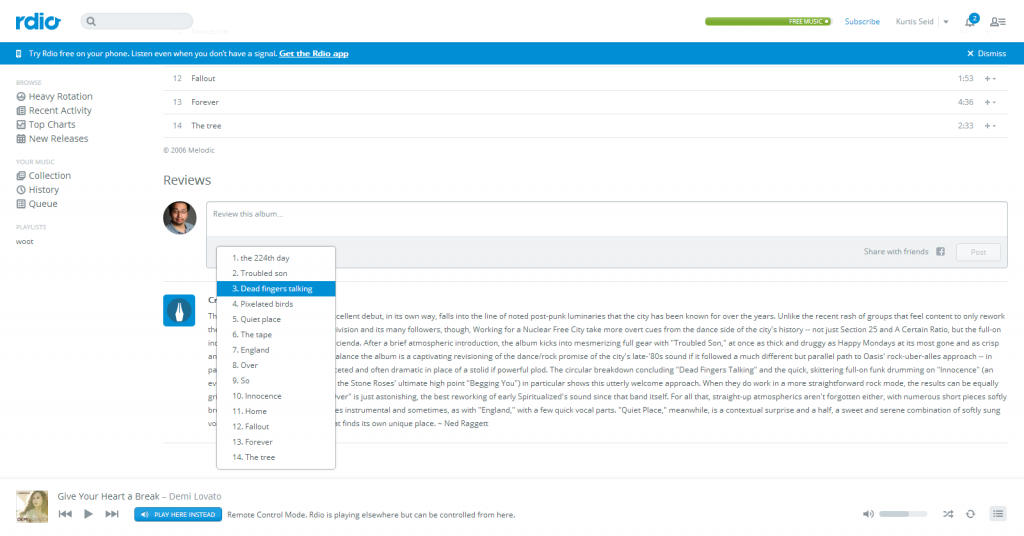The image size is (1024, 536).
Task: Expand options for track The tree
Action: [x=990, y=126]
